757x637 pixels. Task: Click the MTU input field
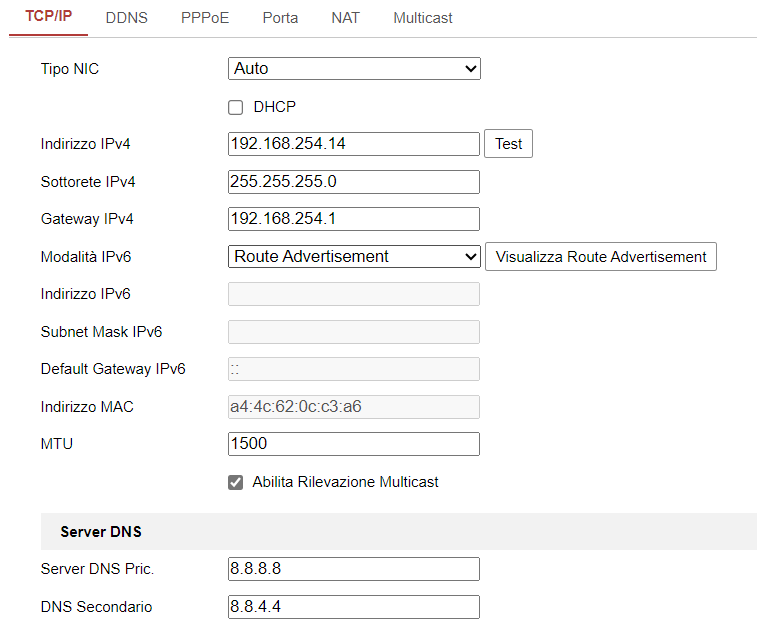coord(354,444)
